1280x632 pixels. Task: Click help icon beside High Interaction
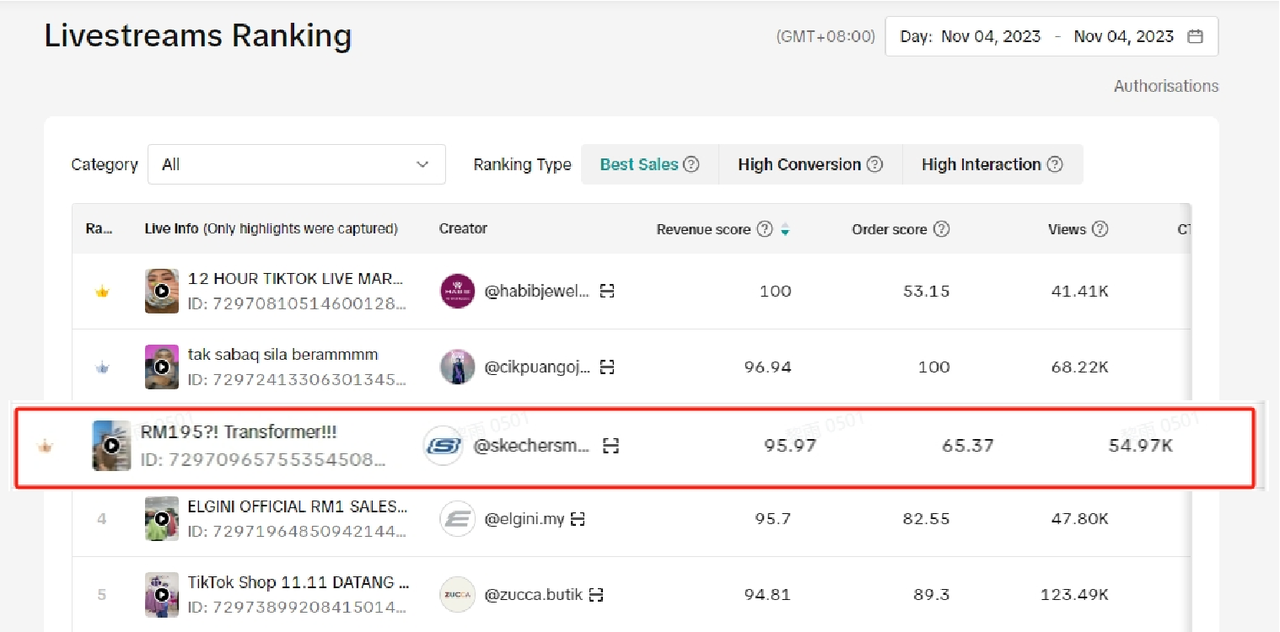click(1054, 165)
